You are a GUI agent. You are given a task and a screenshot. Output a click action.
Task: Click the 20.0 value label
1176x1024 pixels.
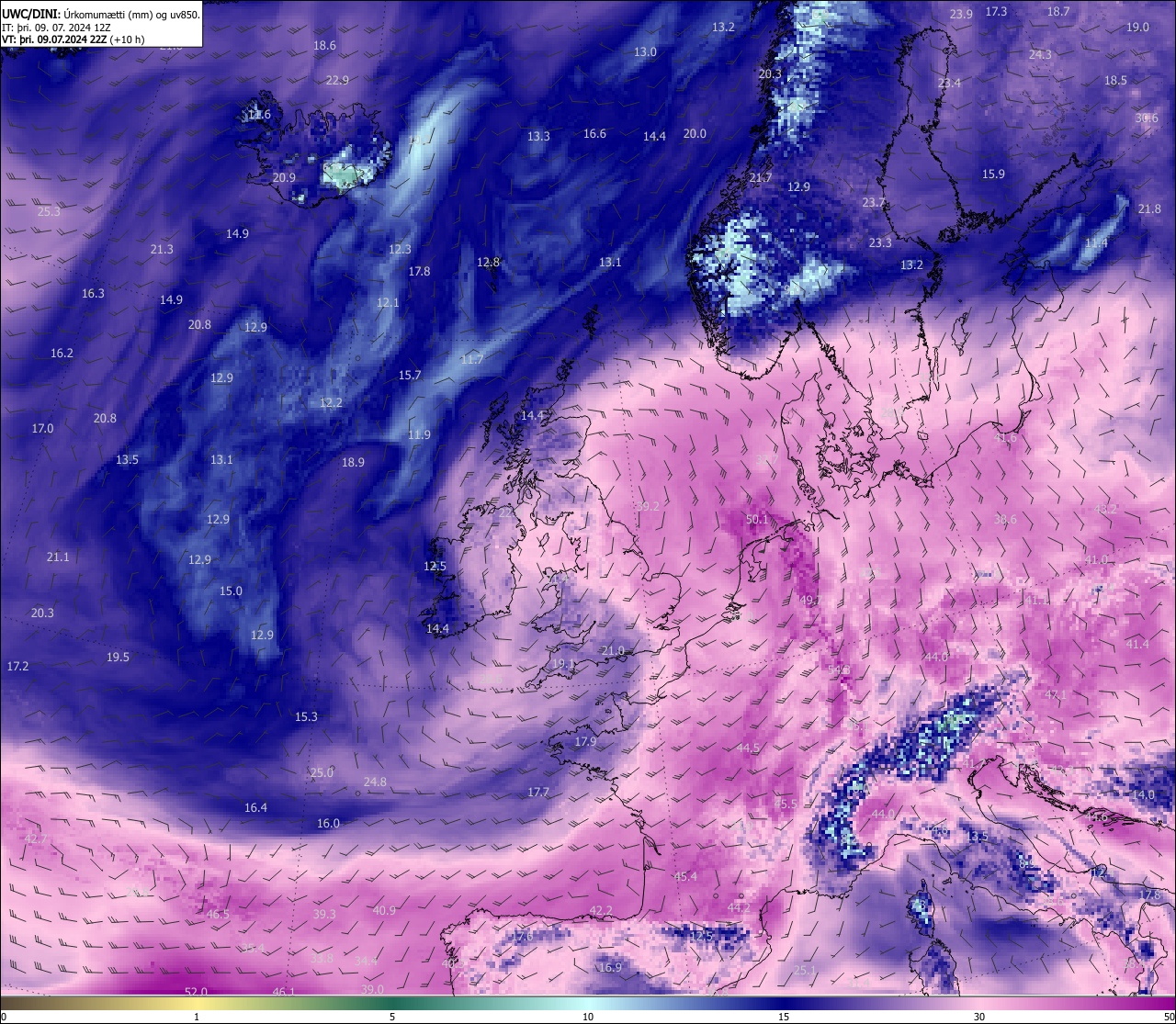(695, 134)
